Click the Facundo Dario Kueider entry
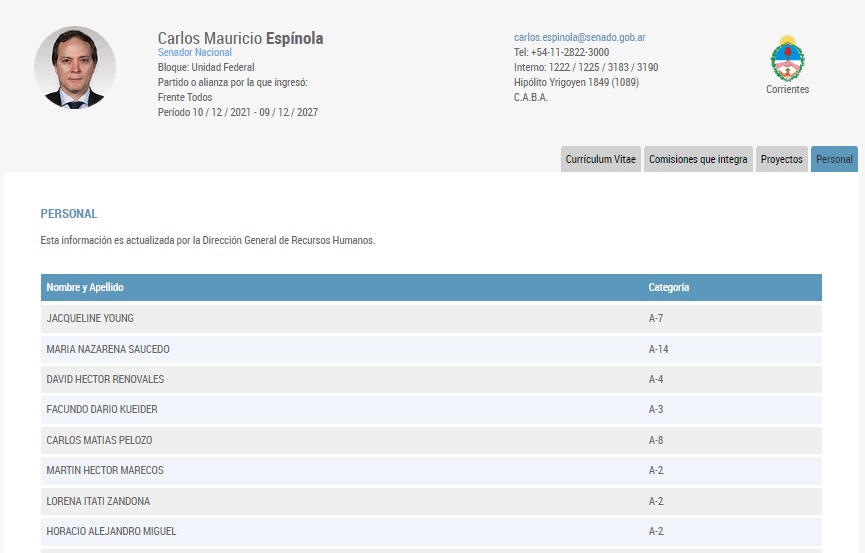The image size is (865, 553). (102, 410)
